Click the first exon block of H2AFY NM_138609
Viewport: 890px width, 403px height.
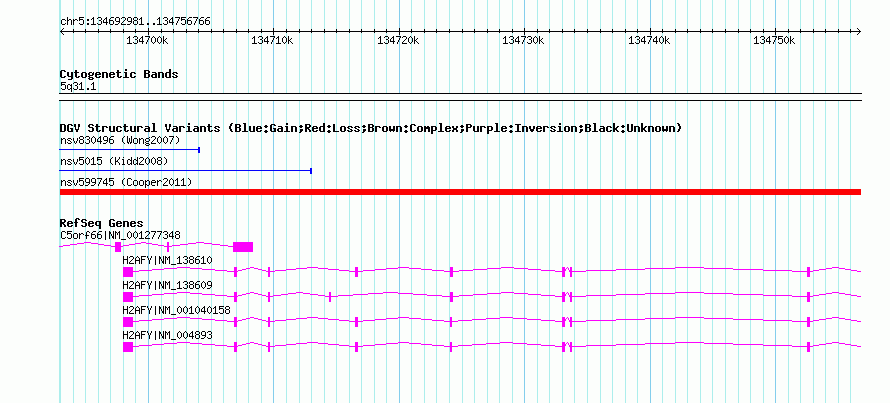[128, 297]
